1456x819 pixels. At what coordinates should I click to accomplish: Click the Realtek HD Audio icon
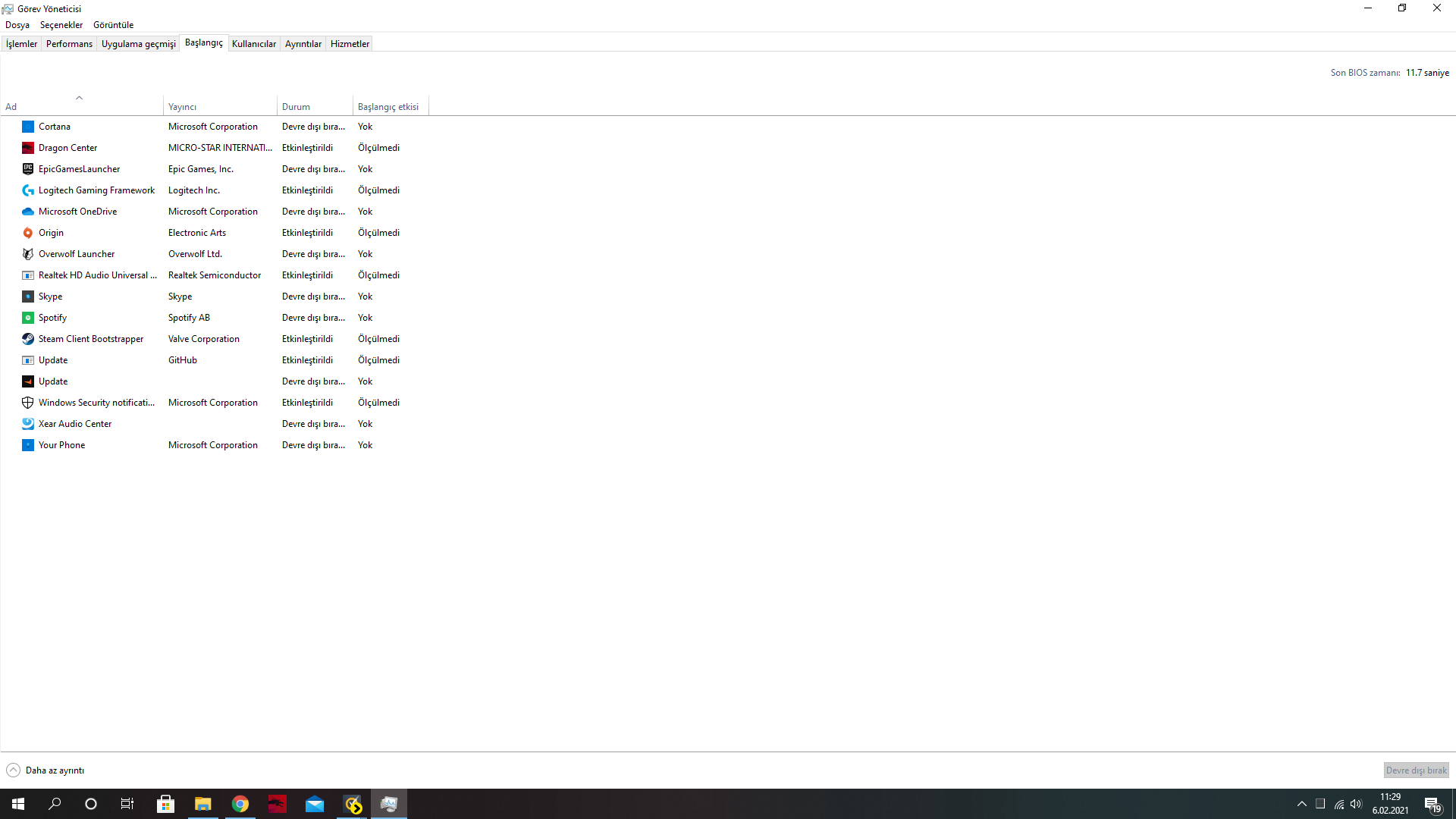tap(28, 275)
